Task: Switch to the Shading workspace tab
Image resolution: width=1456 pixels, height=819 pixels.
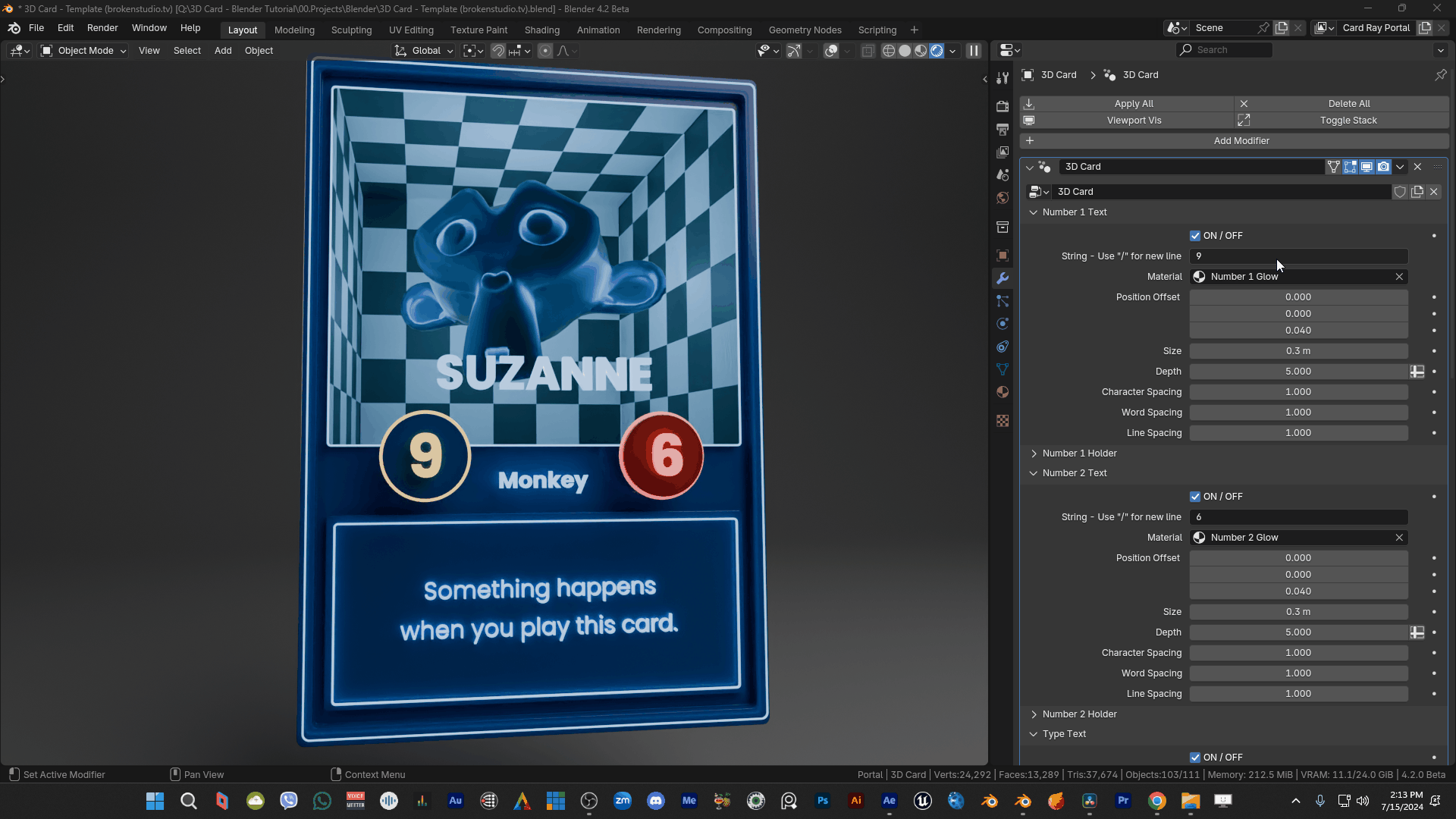Action: 541,30
